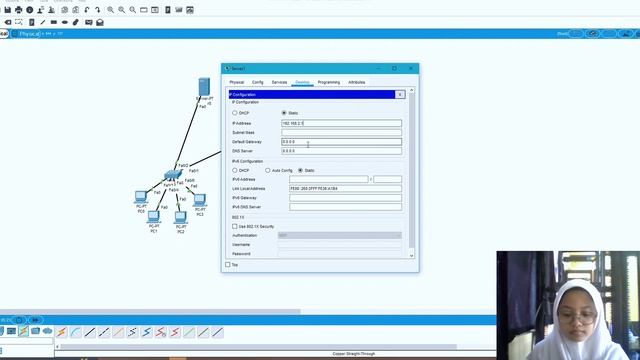Click the Add Complex PDU open envelope icon

pyautogui.click(x=100, y=22)
